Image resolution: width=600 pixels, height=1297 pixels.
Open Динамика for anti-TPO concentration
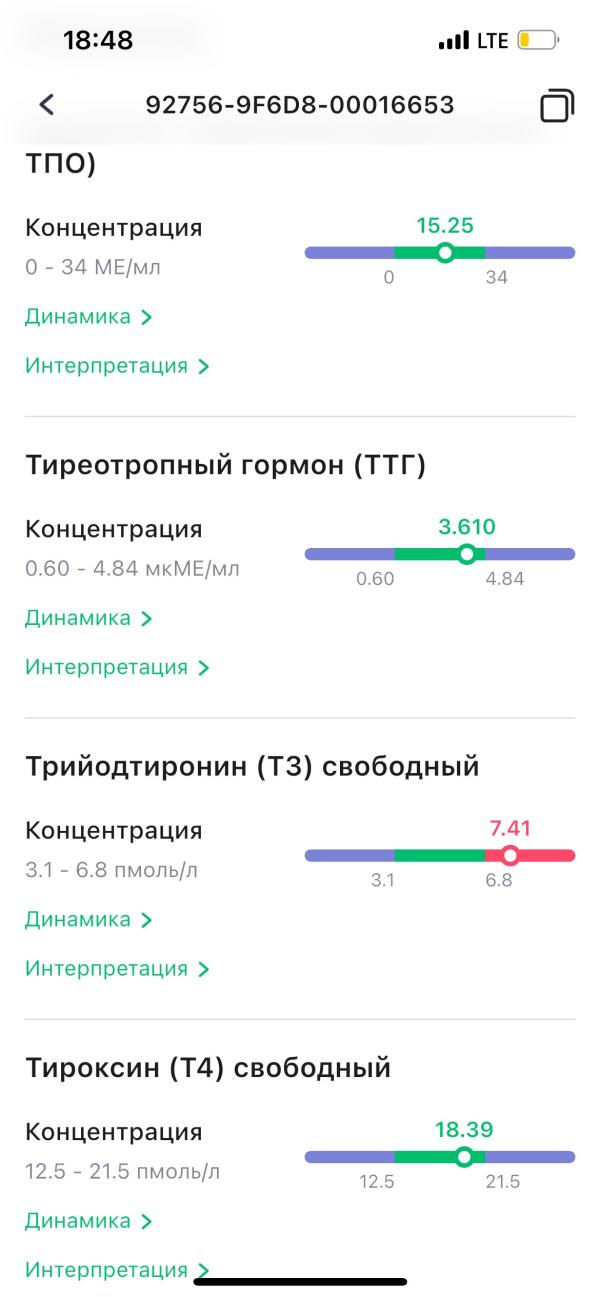(88, 317)
